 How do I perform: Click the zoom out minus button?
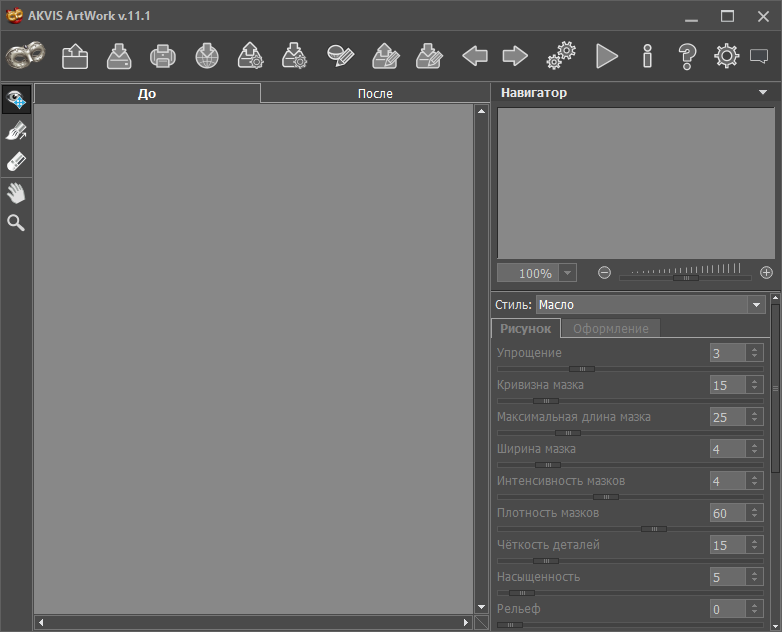tap(604, 273)
